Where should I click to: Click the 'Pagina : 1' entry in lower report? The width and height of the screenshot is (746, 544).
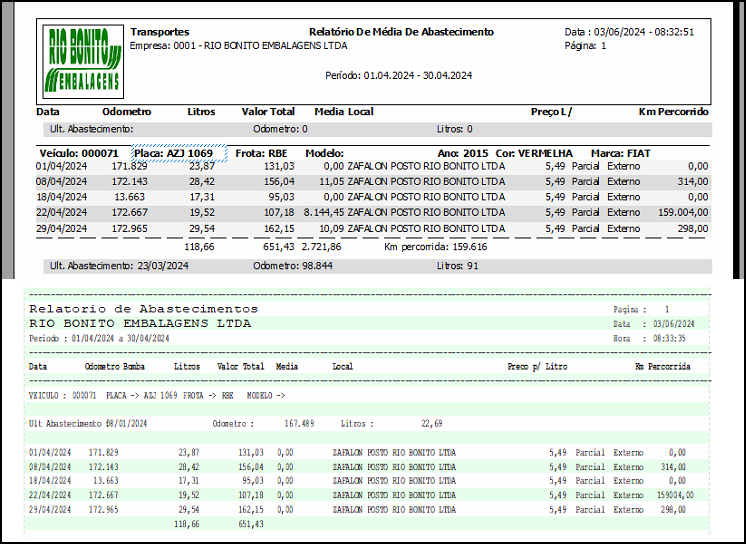pyautogui.click(x=641, y=309)
